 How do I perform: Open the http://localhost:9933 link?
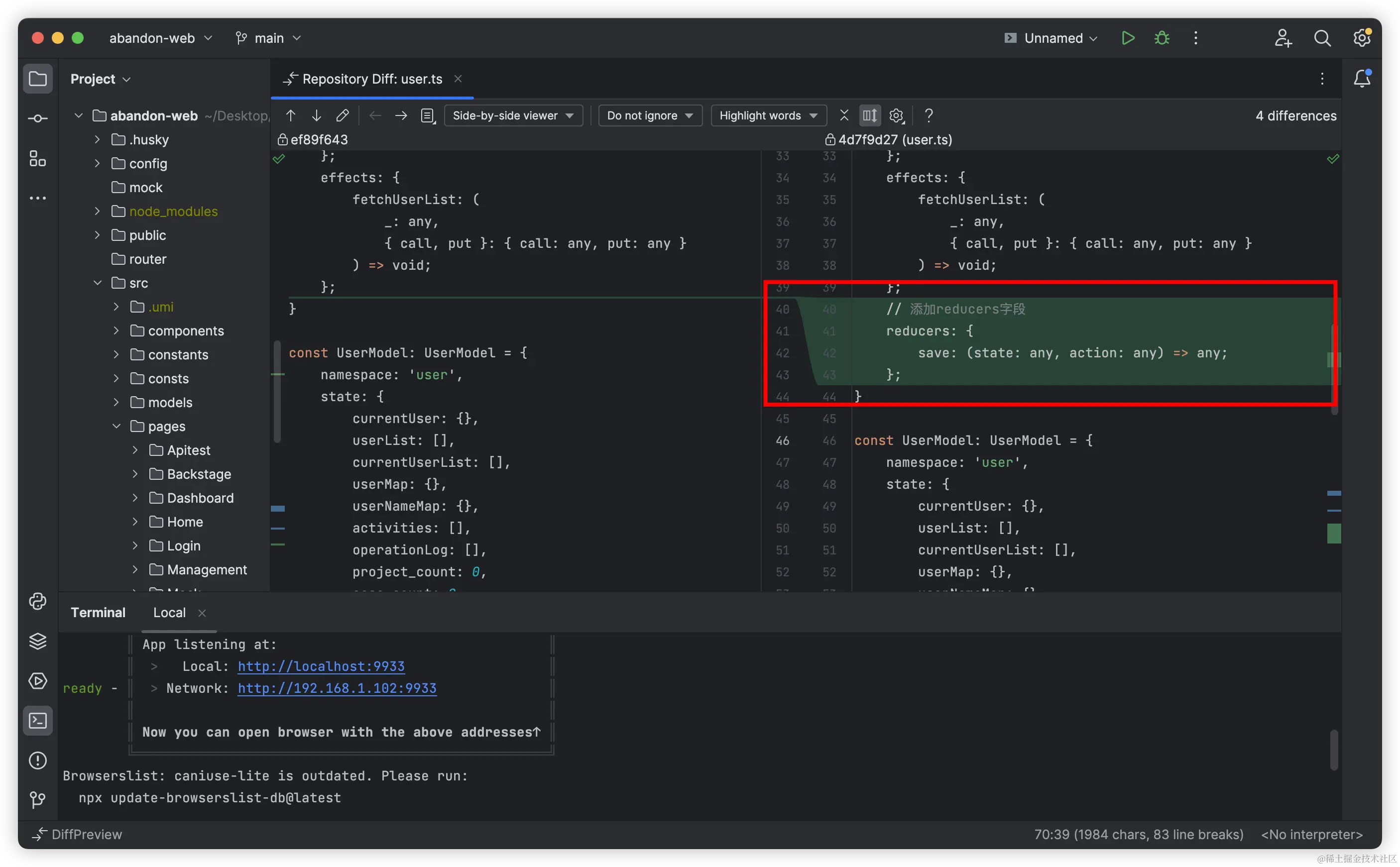tap(321, 666)
